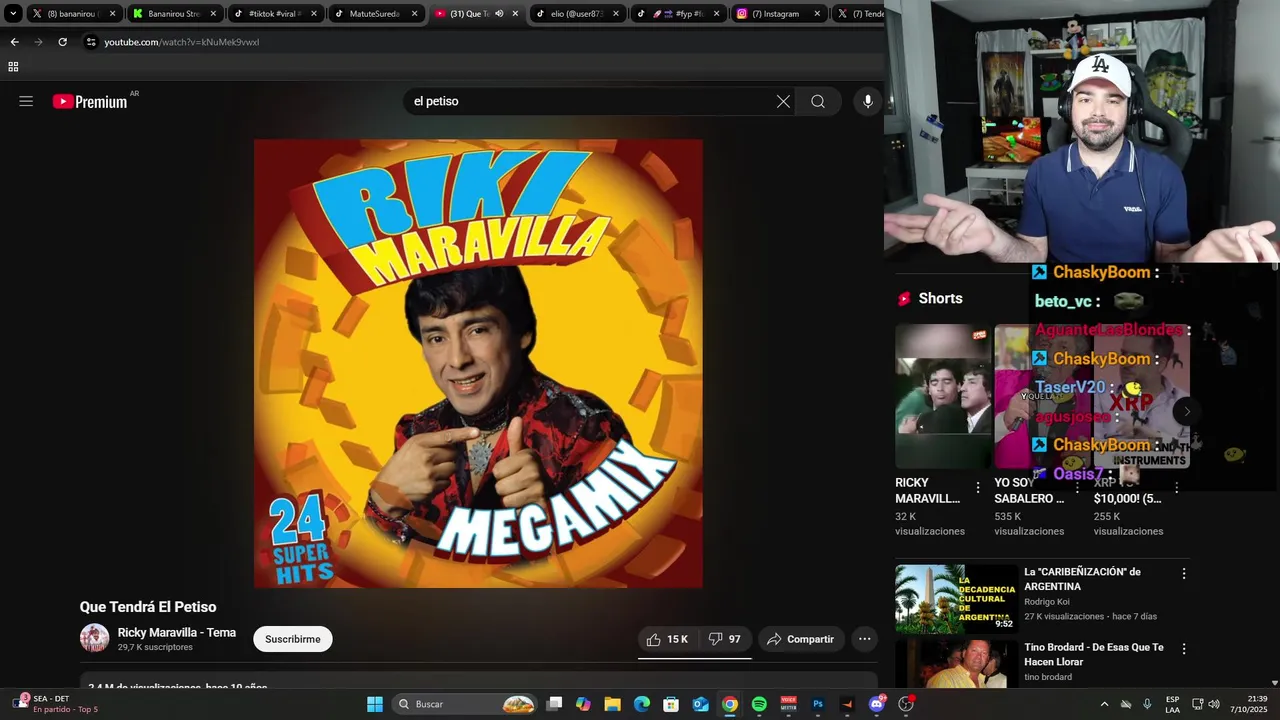Open La CARIBEÑIZACIÓN de ARGENTINA video title
This screenshot has height=720, width=1280.
[x=1082, y=579]
